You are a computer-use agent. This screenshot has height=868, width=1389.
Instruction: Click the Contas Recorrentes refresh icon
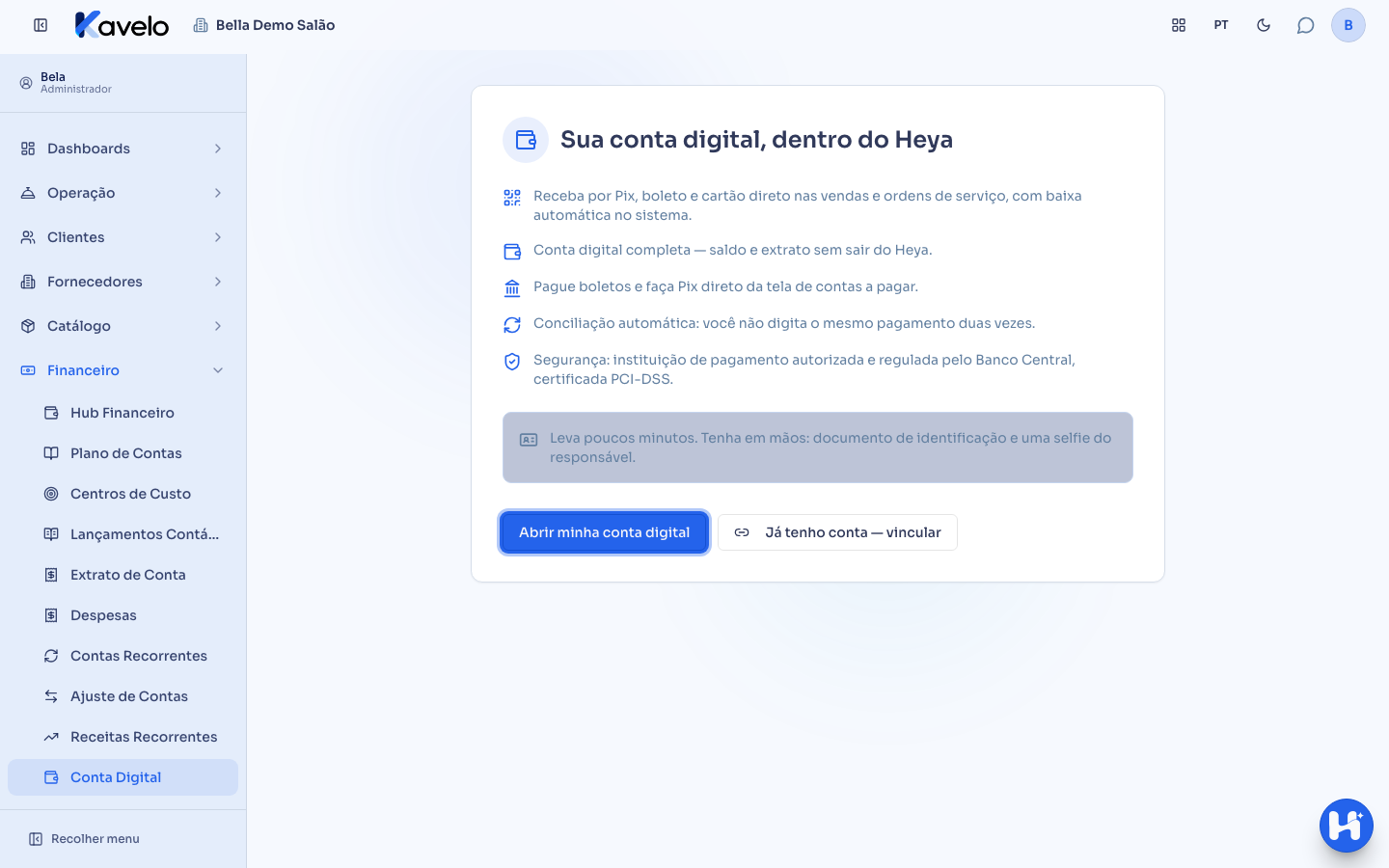(x=51, y=656)
